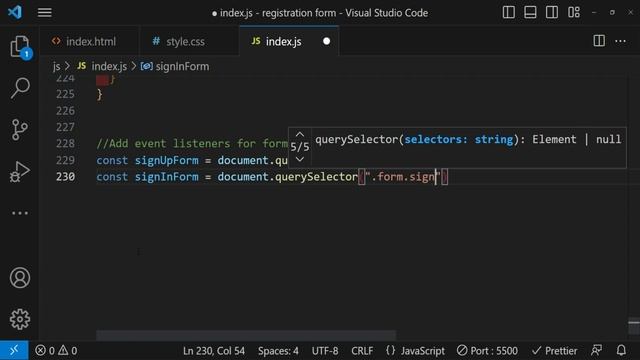Click the ".form.sign" string on line 230
Image resolution: width=640 pixels, height=360 pixels.
pyautogui.click(x=402, y=177)
